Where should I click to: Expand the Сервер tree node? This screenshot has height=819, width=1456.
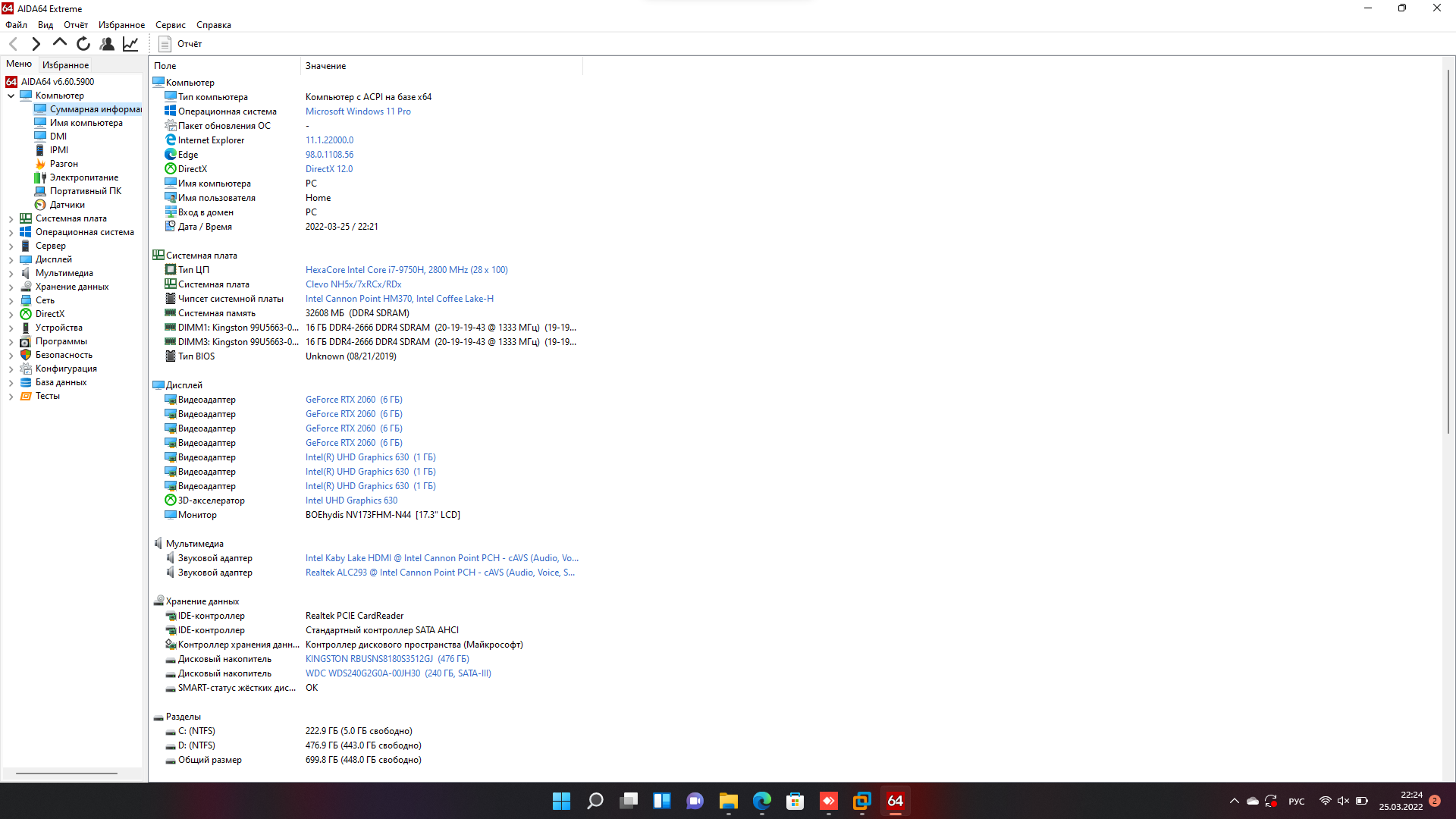click(x=11, y=246)
